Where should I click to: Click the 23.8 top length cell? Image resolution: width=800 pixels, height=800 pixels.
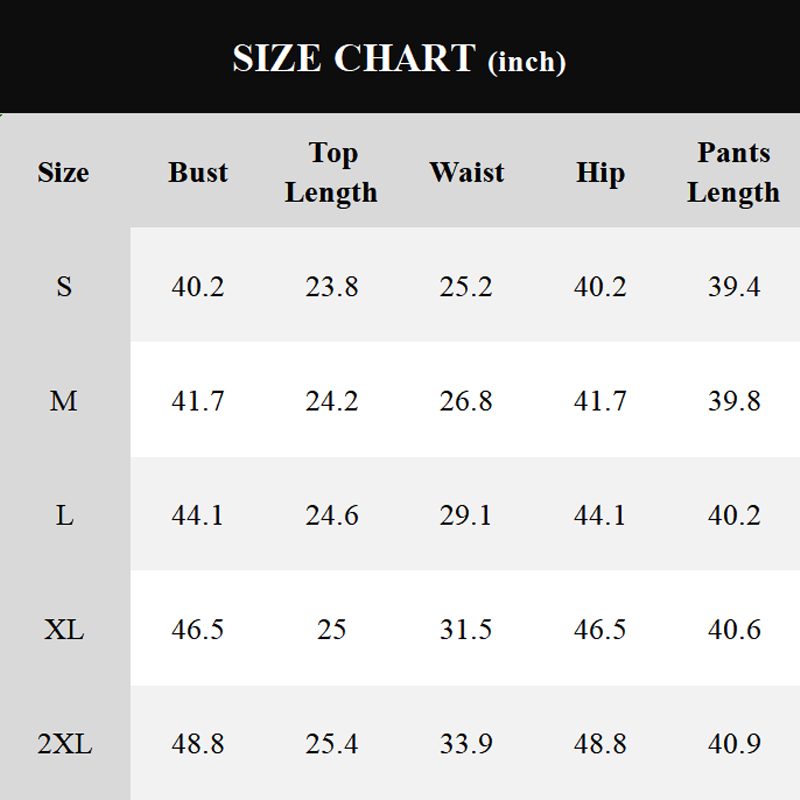[x=331, y=287]
